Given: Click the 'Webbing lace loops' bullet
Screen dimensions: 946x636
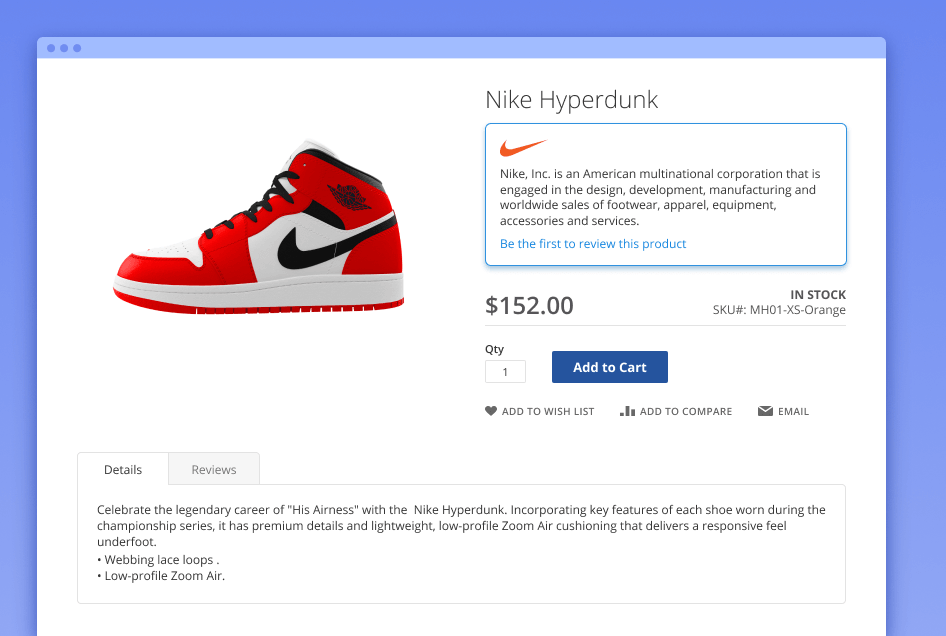Looking at the screenshot, I should (160, 560).
